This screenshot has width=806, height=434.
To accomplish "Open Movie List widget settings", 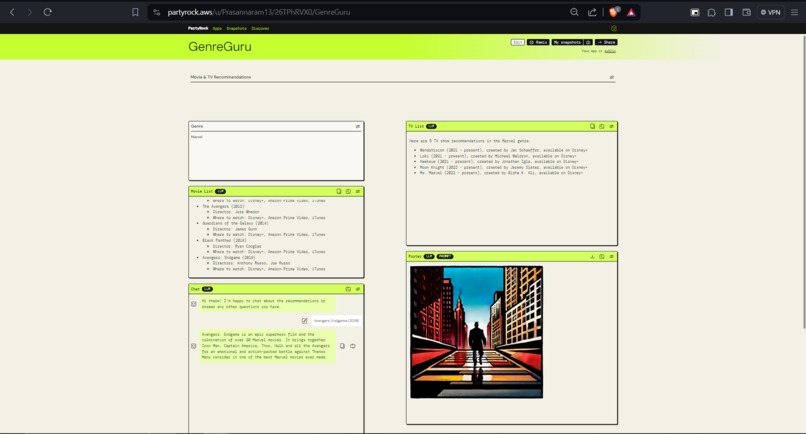I will (x=358, y=191).
